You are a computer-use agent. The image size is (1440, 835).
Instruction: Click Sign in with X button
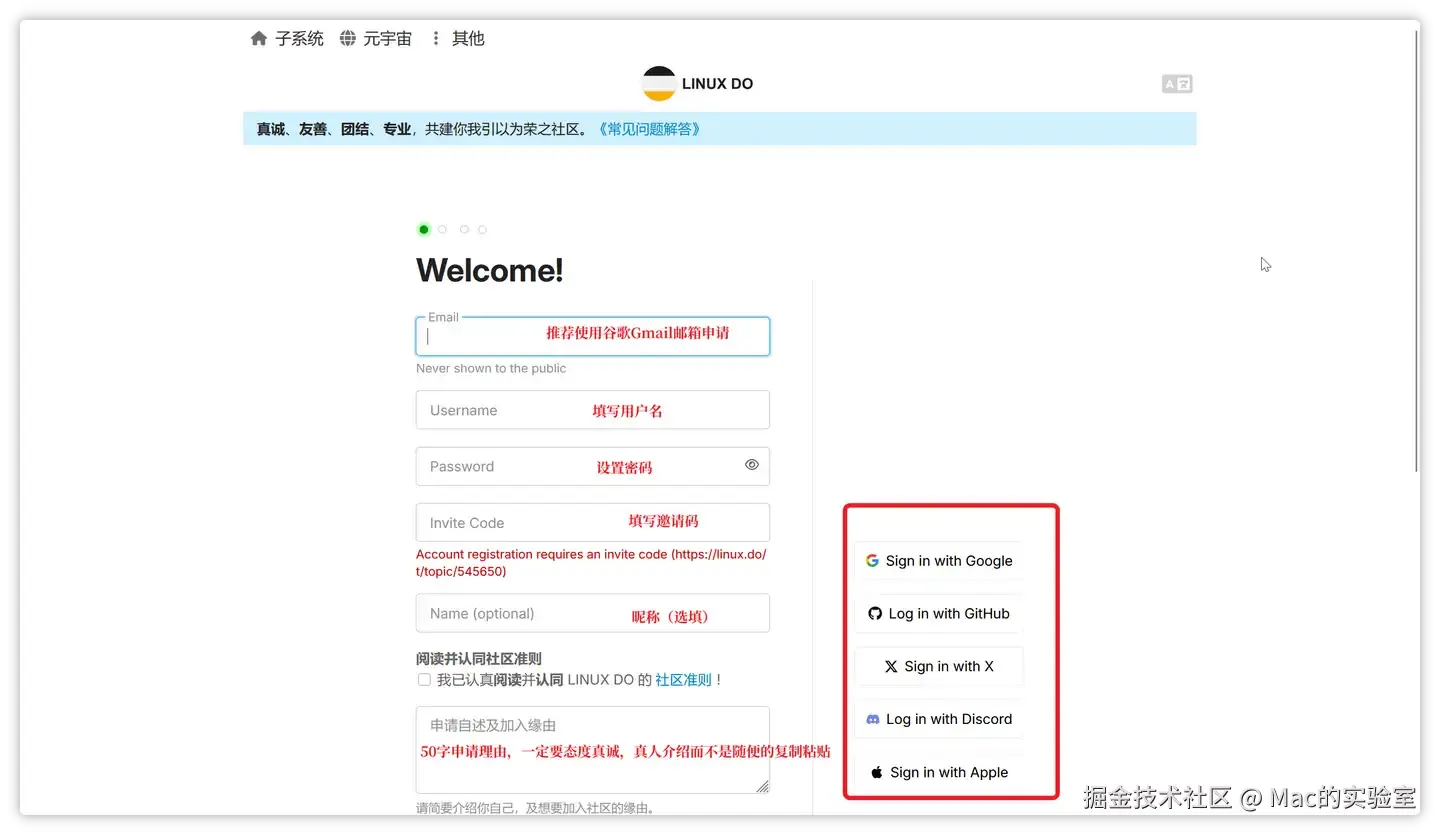tap(939, 667)
